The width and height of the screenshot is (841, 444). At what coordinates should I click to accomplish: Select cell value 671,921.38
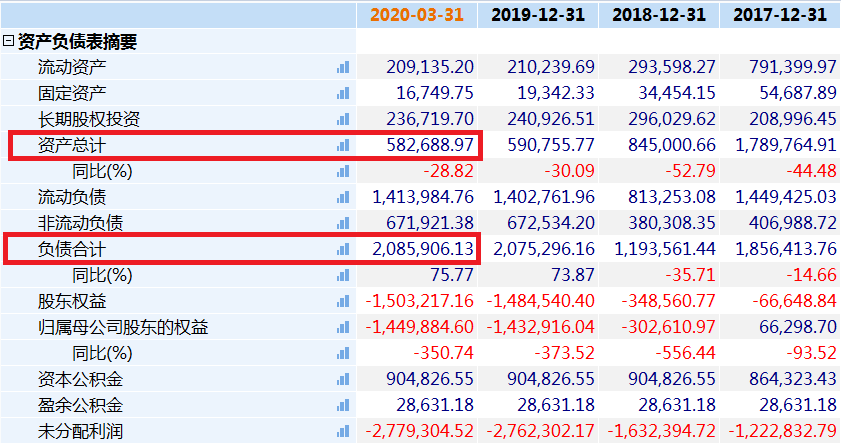click(430, 223)
